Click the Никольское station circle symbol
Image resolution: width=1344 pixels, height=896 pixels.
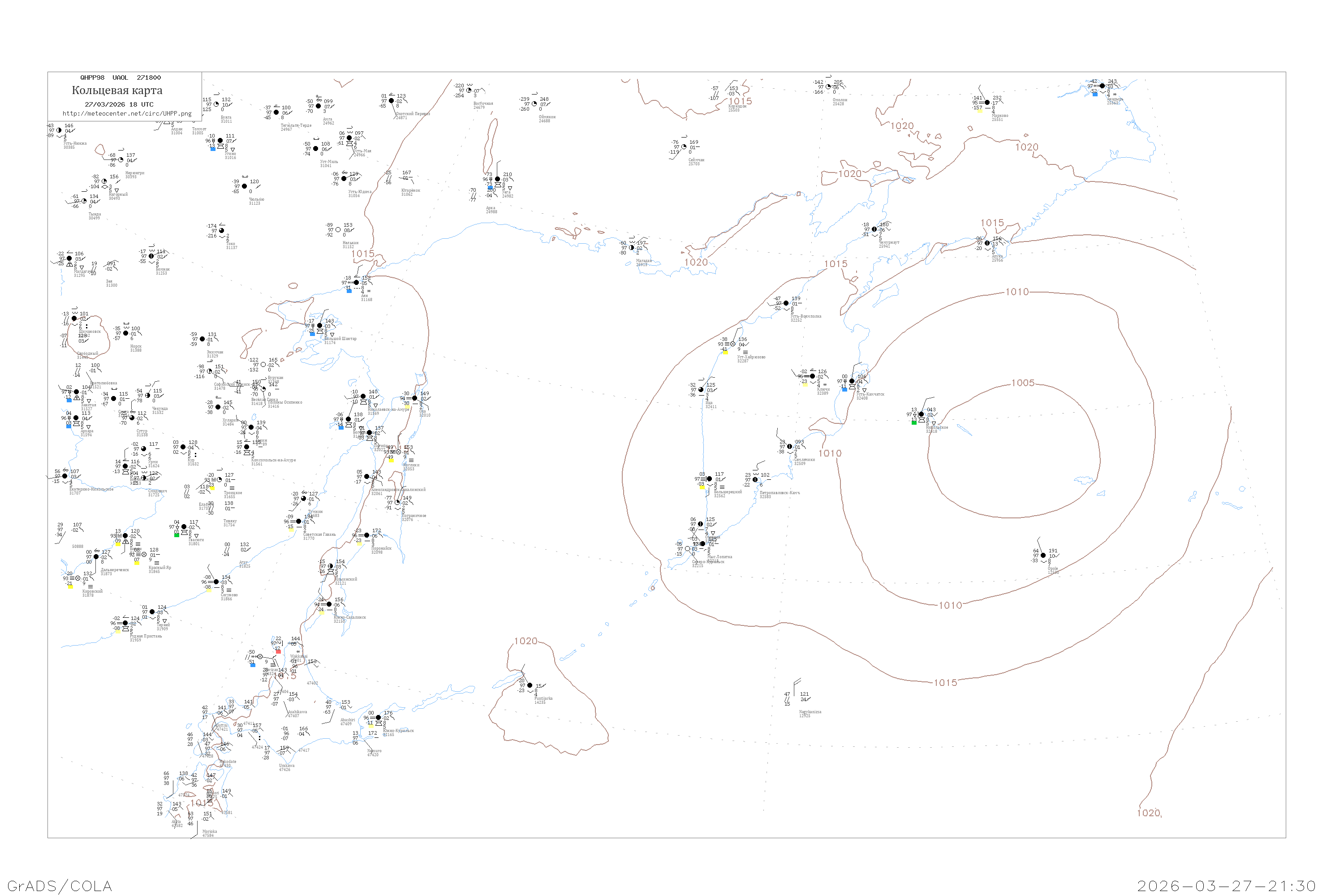pos(921,414)
